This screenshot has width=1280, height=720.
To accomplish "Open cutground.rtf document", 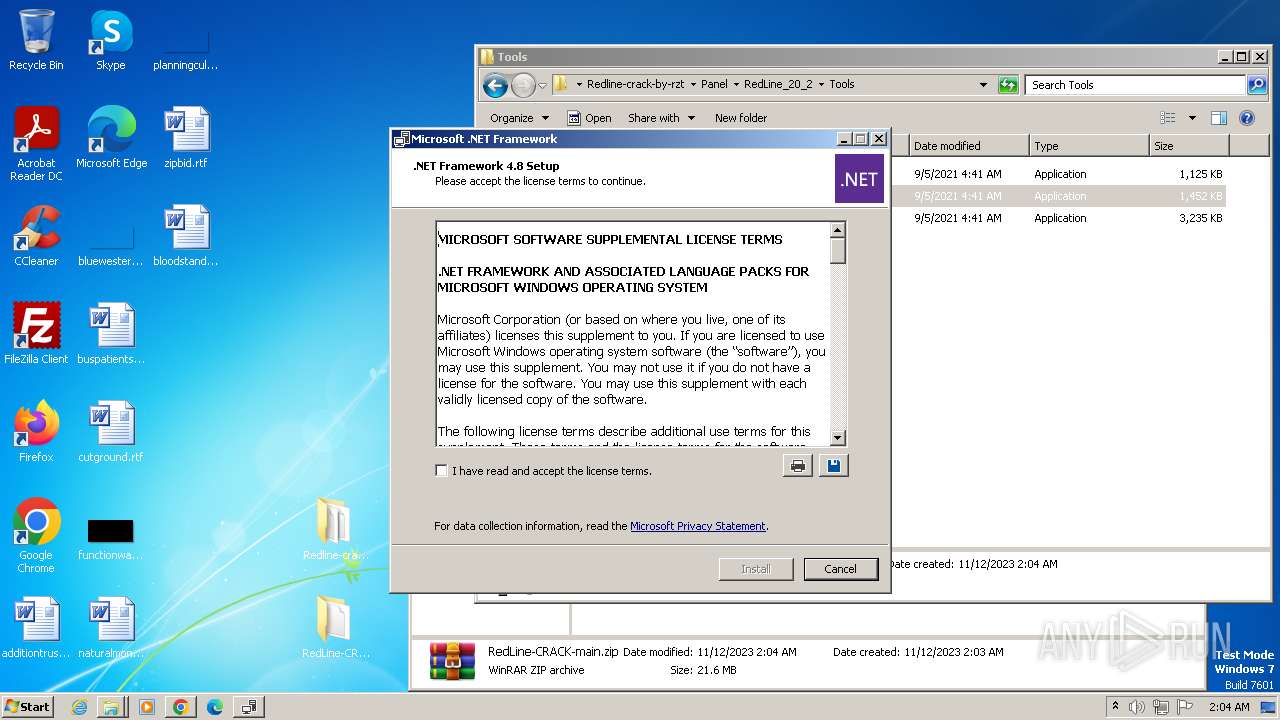I will pos(111,432).
